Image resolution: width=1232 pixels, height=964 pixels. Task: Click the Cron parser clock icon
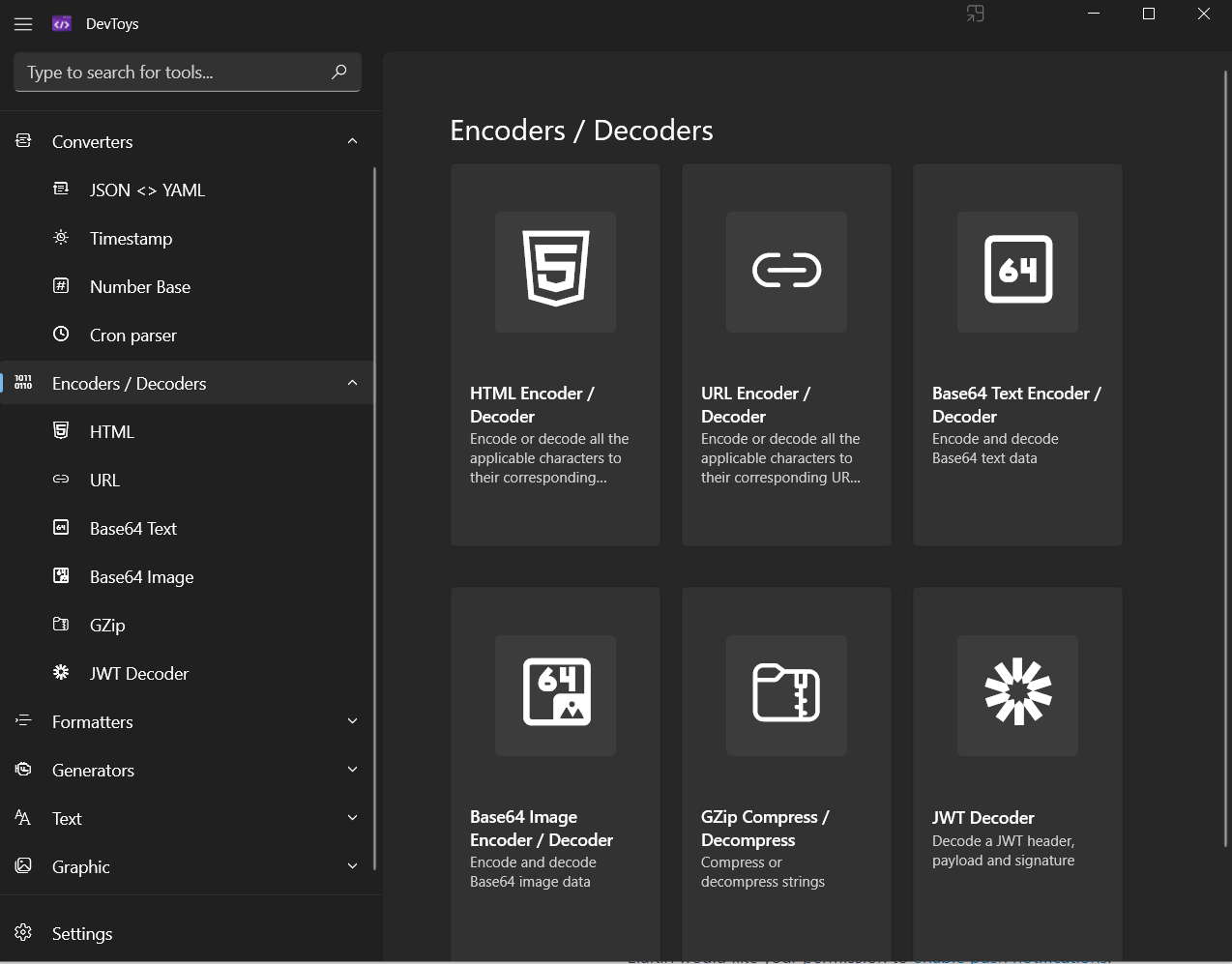pyautogui.click(x=61, y=335)
